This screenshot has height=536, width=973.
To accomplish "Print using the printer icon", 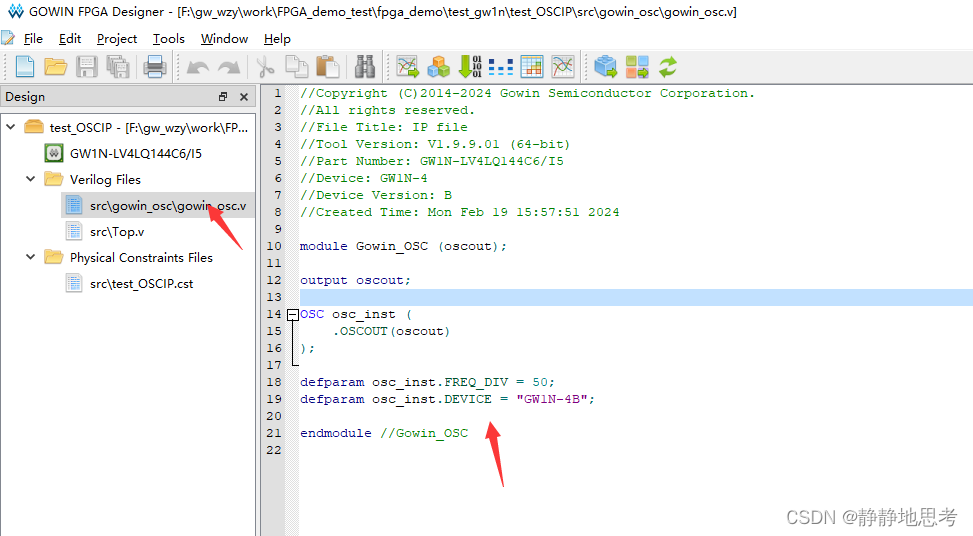I will tap(155, 66).
